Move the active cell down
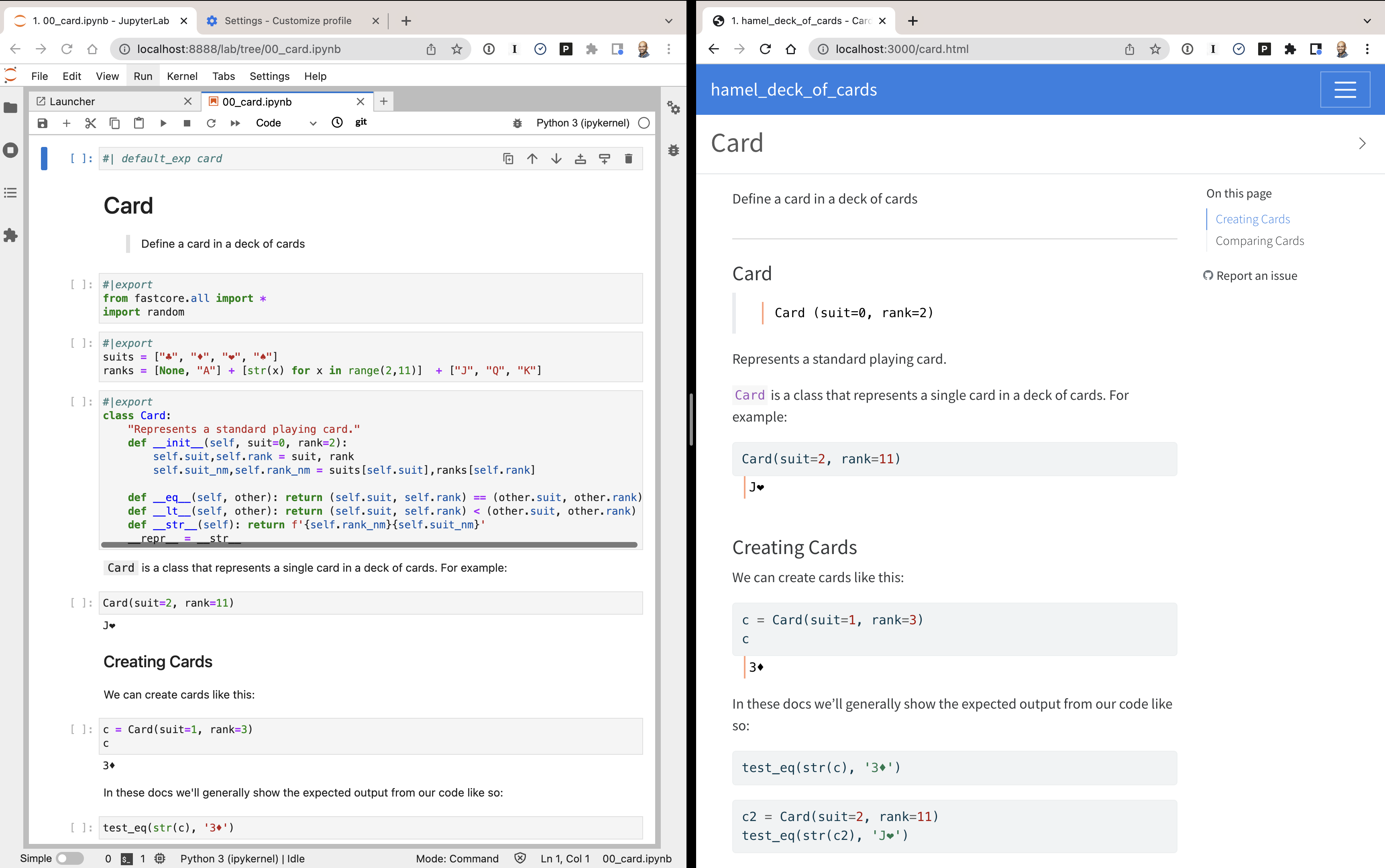 [556, 159]
